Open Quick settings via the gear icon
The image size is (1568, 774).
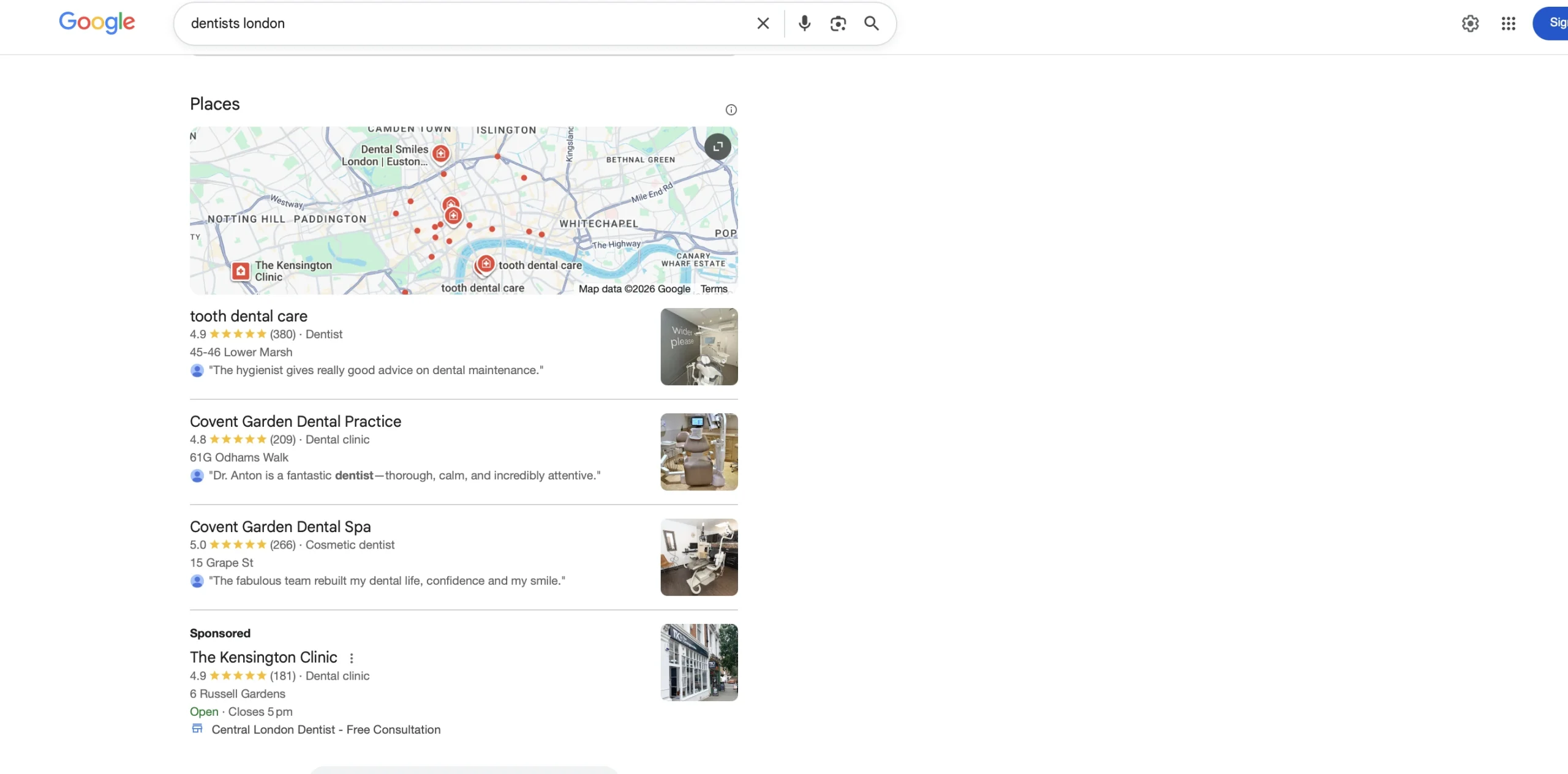[1470, 23]
